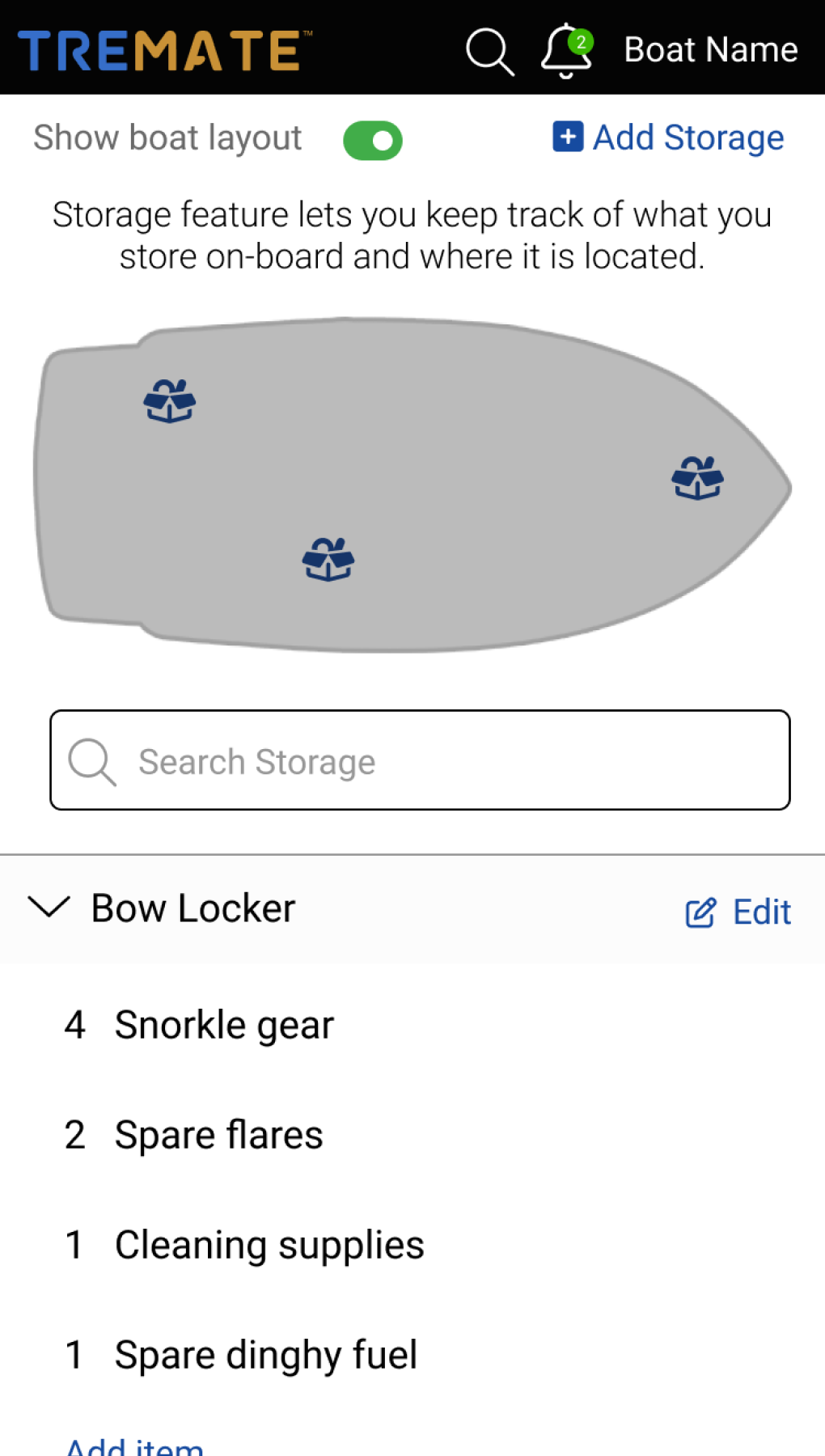Image resolution: width=825 pixels, height=1456 pixels.
Task: Select storage box icon at boat bow
Action: (x=697, y=478)
